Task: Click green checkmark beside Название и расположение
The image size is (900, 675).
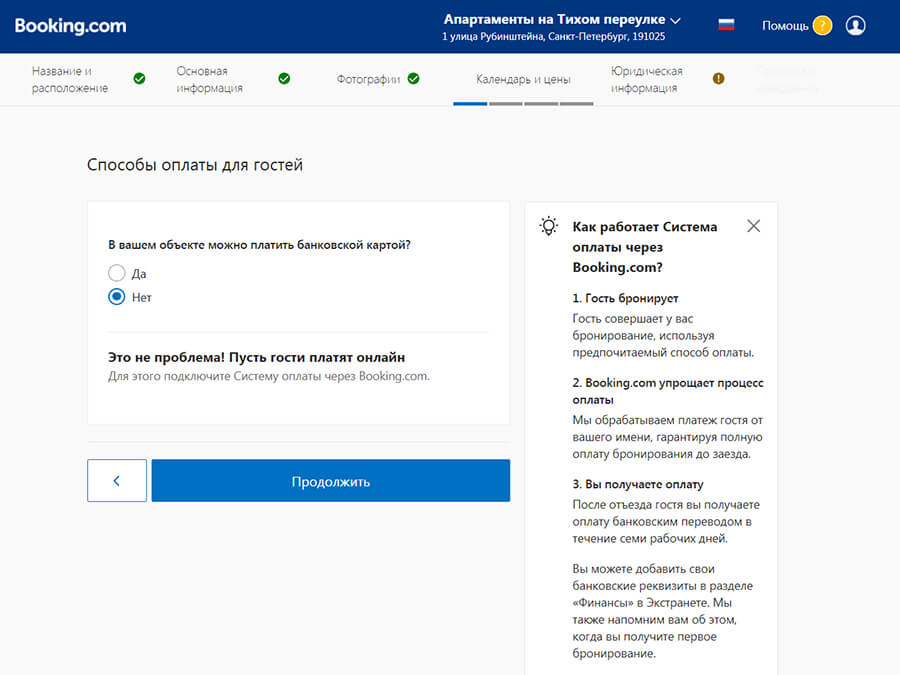Action: (139, 79)
